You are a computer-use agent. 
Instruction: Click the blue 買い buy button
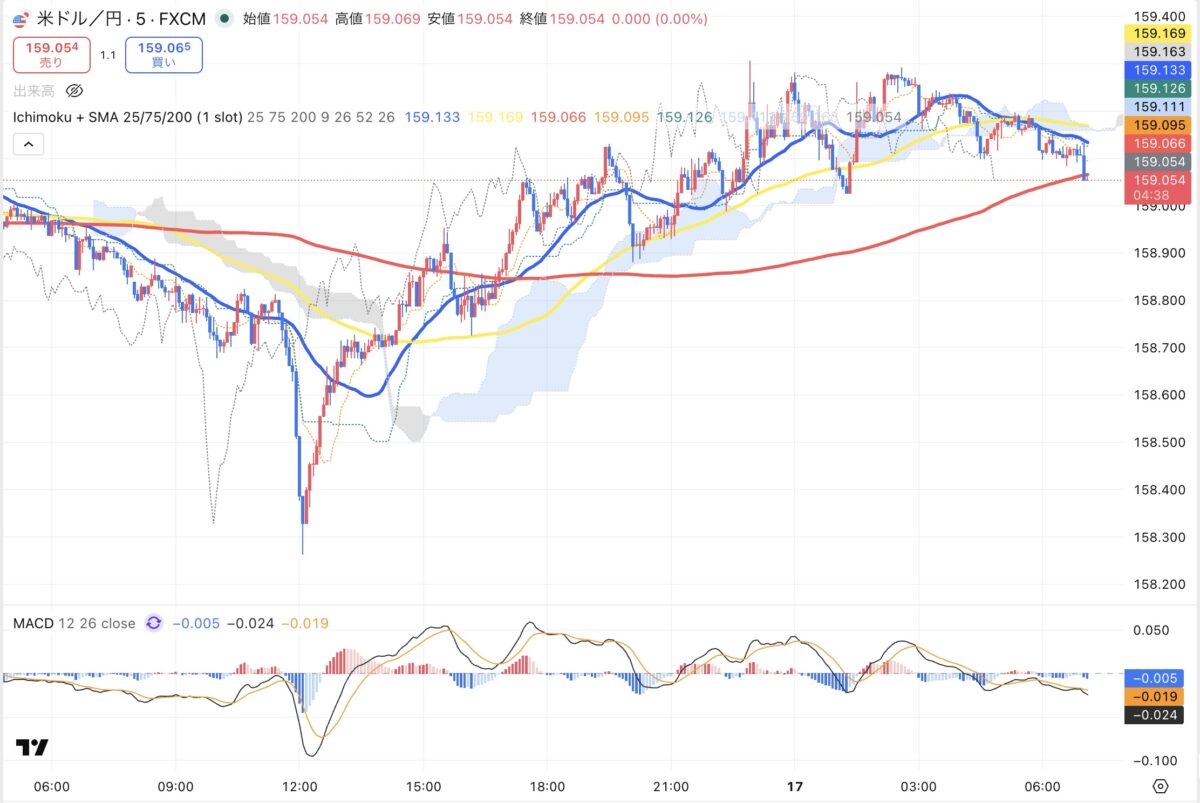pos(164,54)
